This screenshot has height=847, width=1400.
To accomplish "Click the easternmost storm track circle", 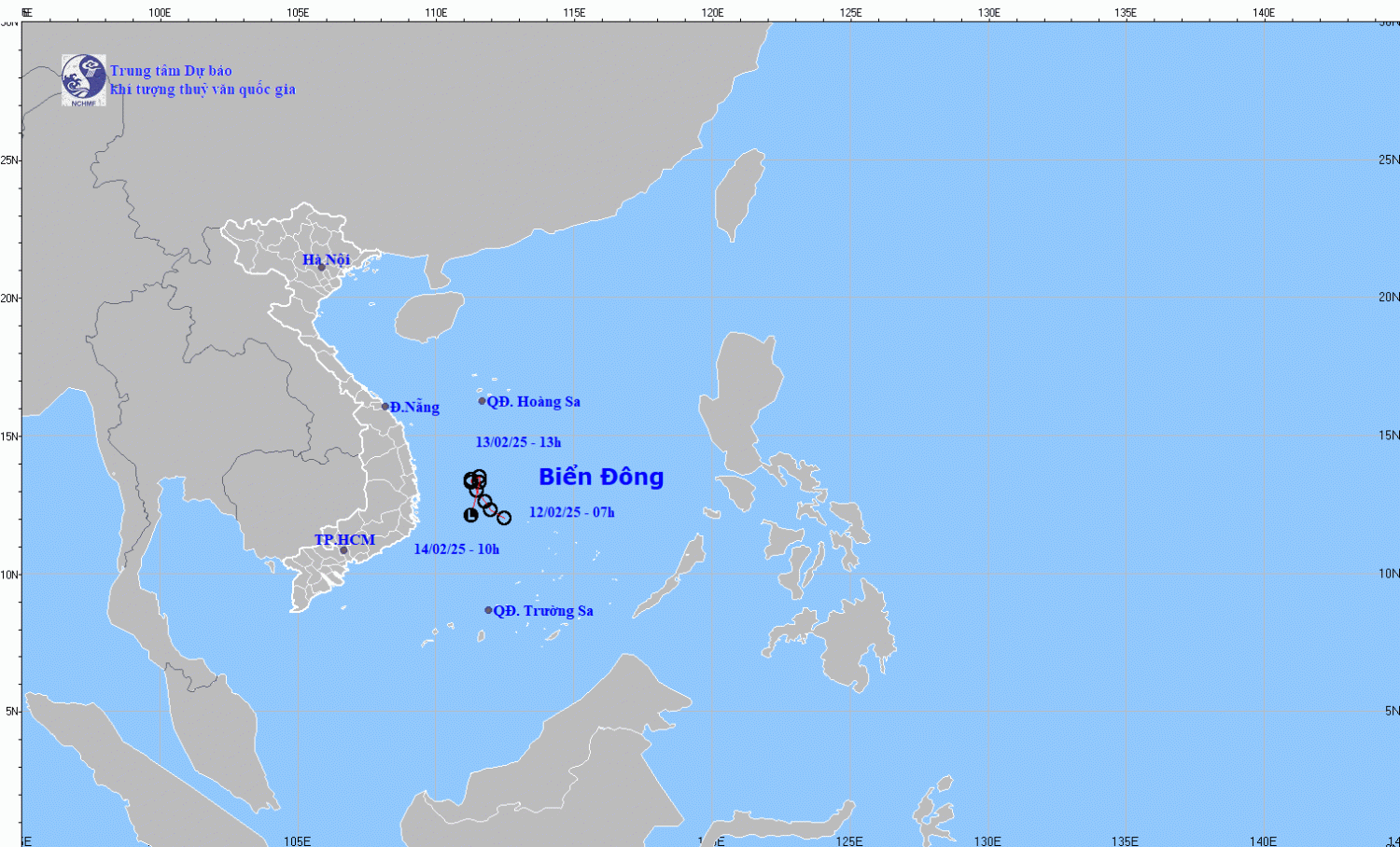I will click(504, 518).
